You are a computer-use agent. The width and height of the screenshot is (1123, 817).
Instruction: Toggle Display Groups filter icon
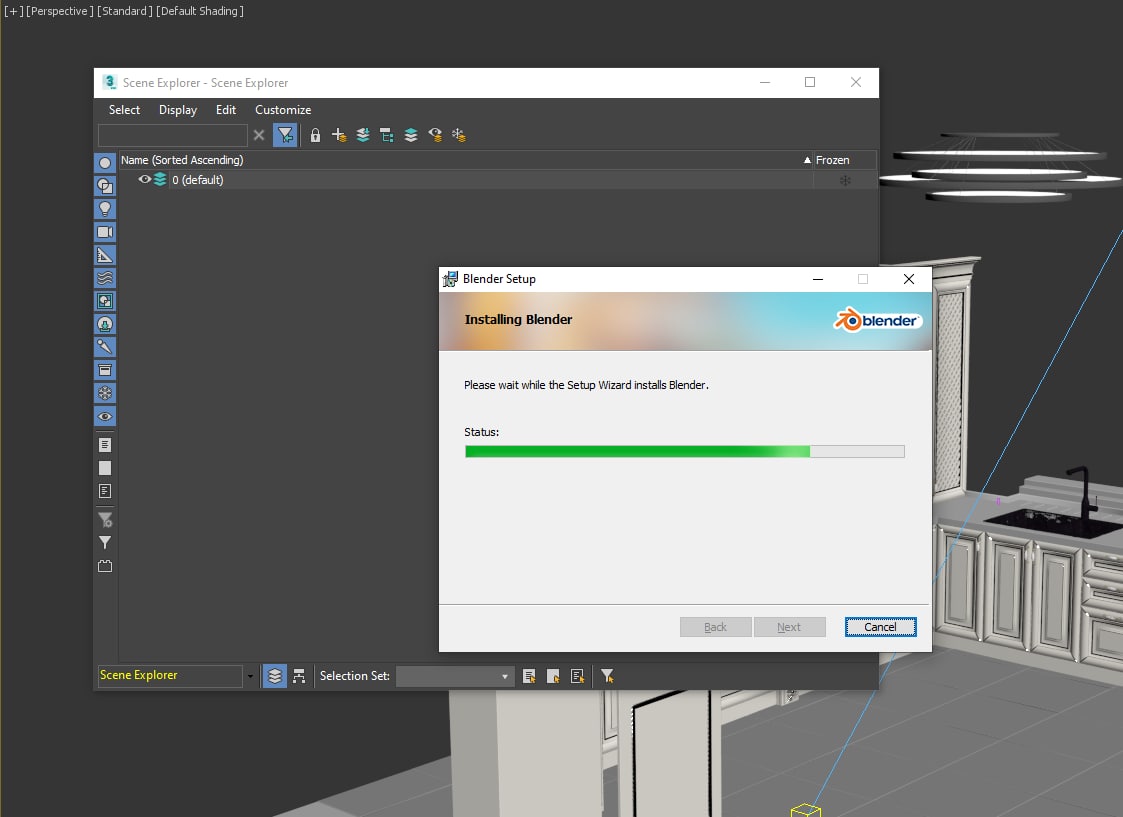coord(105,301)
